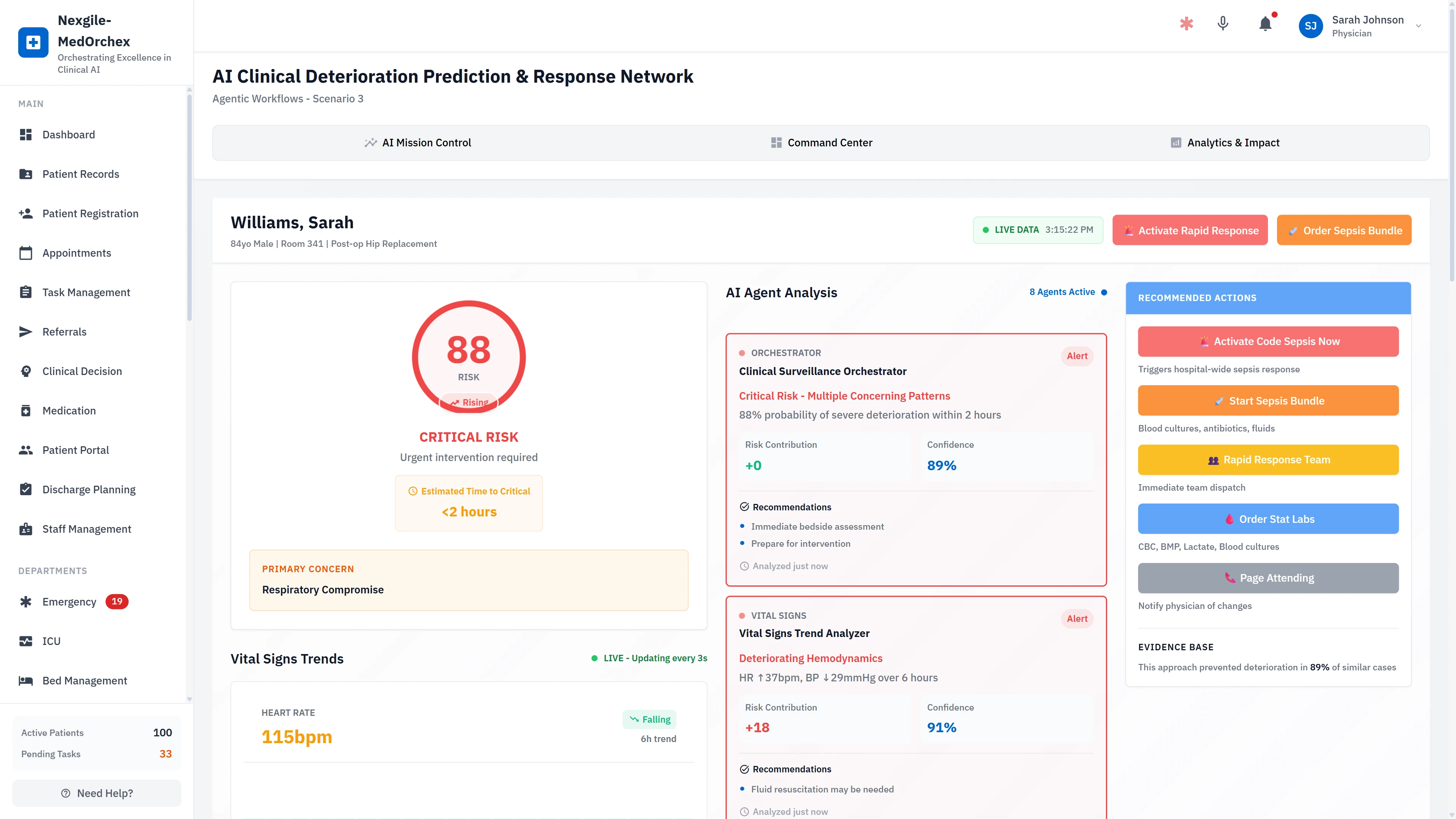Click Activate Rapid Response for Sarah Williams
Screen dimensions: 1456x819
(1190, 230)
